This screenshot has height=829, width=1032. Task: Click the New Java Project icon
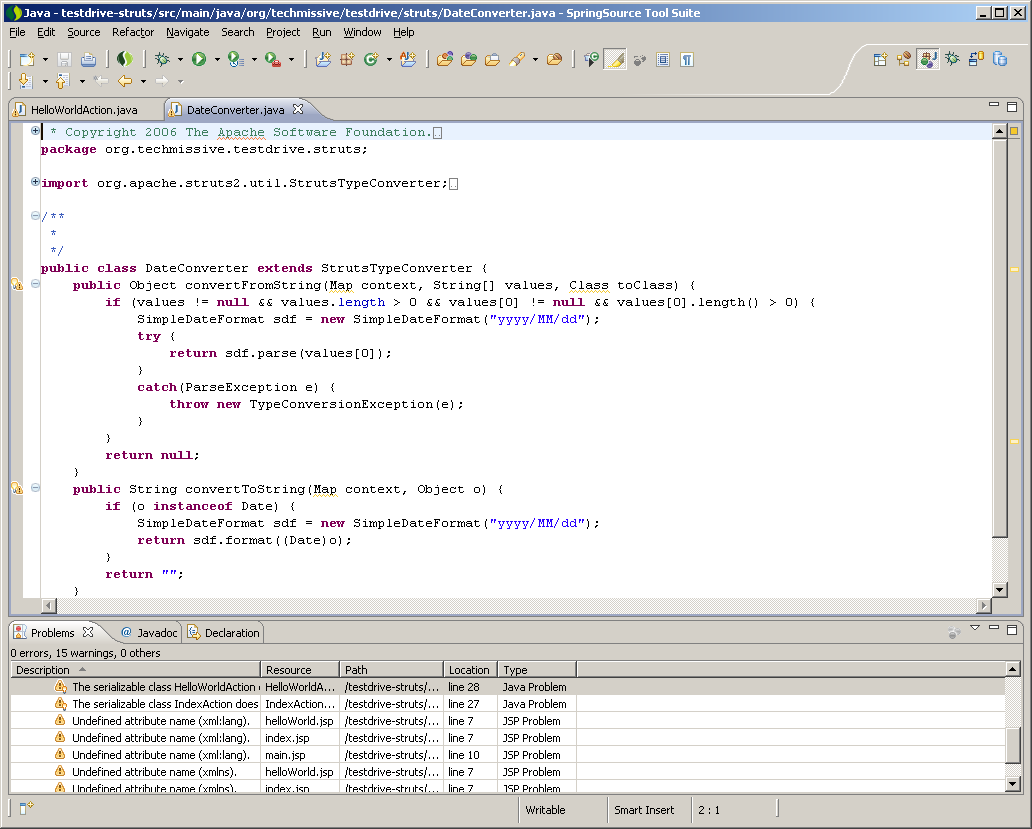click(323, 60)
